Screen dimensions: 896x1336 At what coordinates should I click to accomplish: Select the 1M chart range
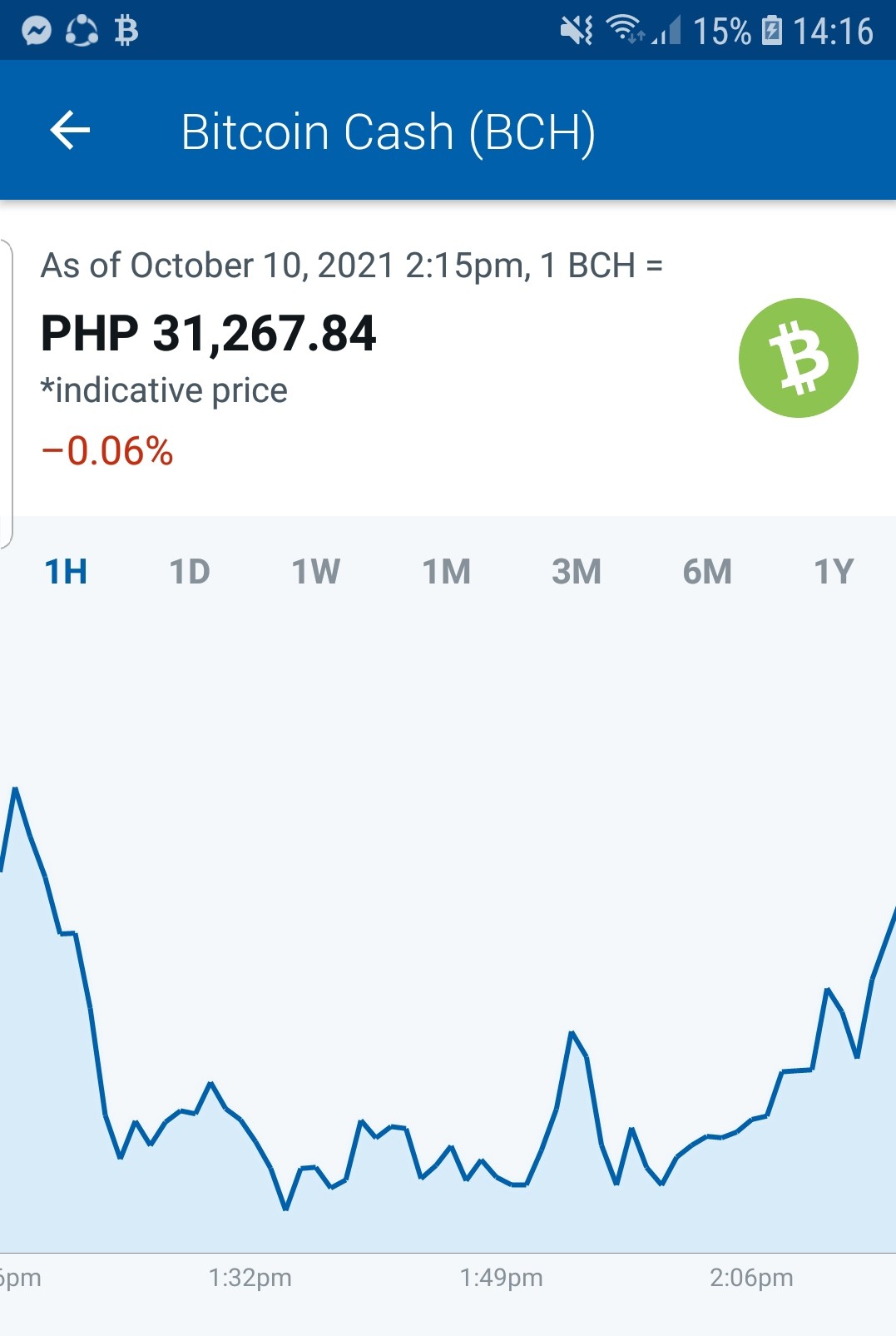(447, 572)
